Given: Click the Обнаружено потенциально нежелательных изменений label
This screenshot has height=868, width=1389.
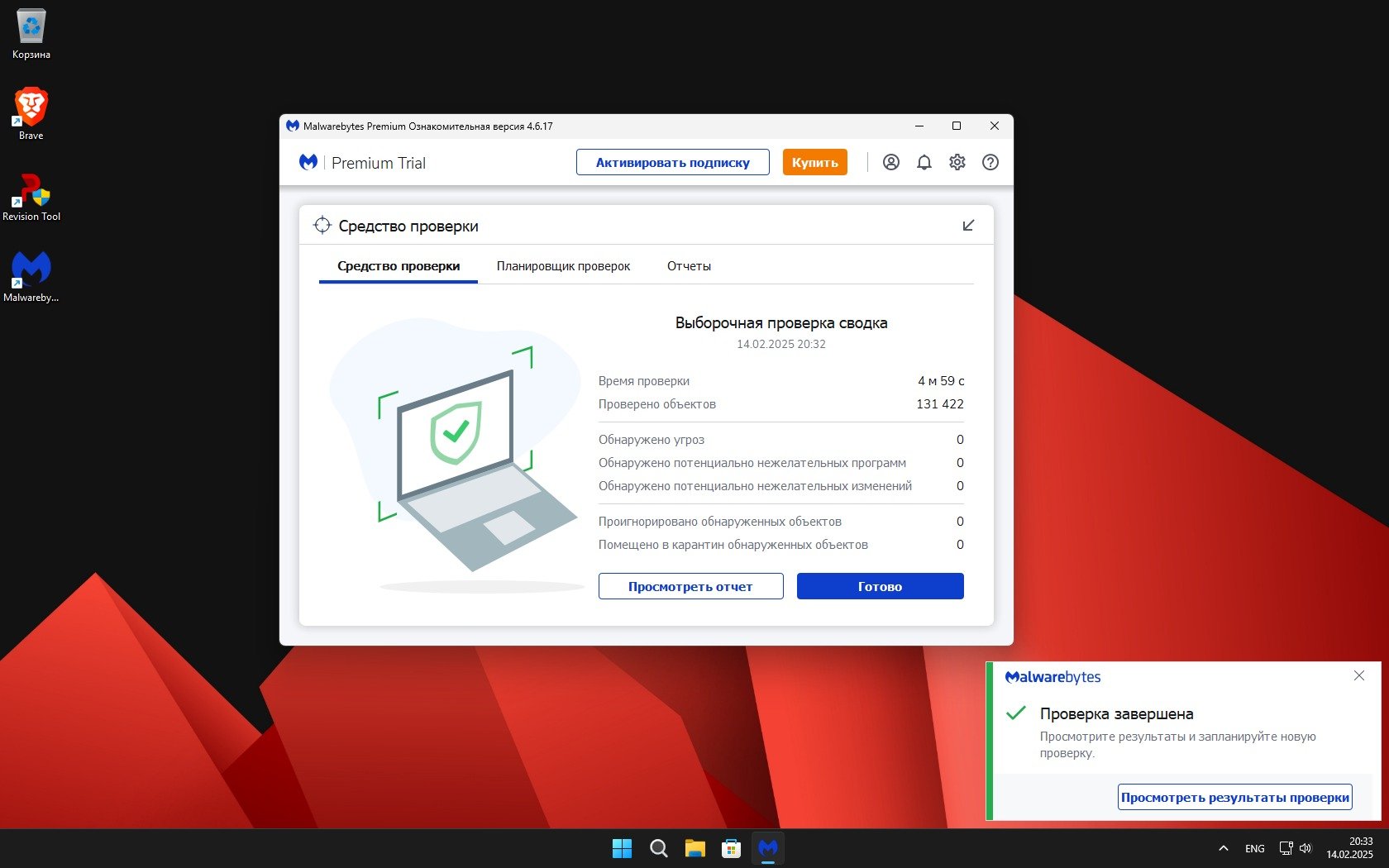Looking at the screenshot, I should click(756, 486).
